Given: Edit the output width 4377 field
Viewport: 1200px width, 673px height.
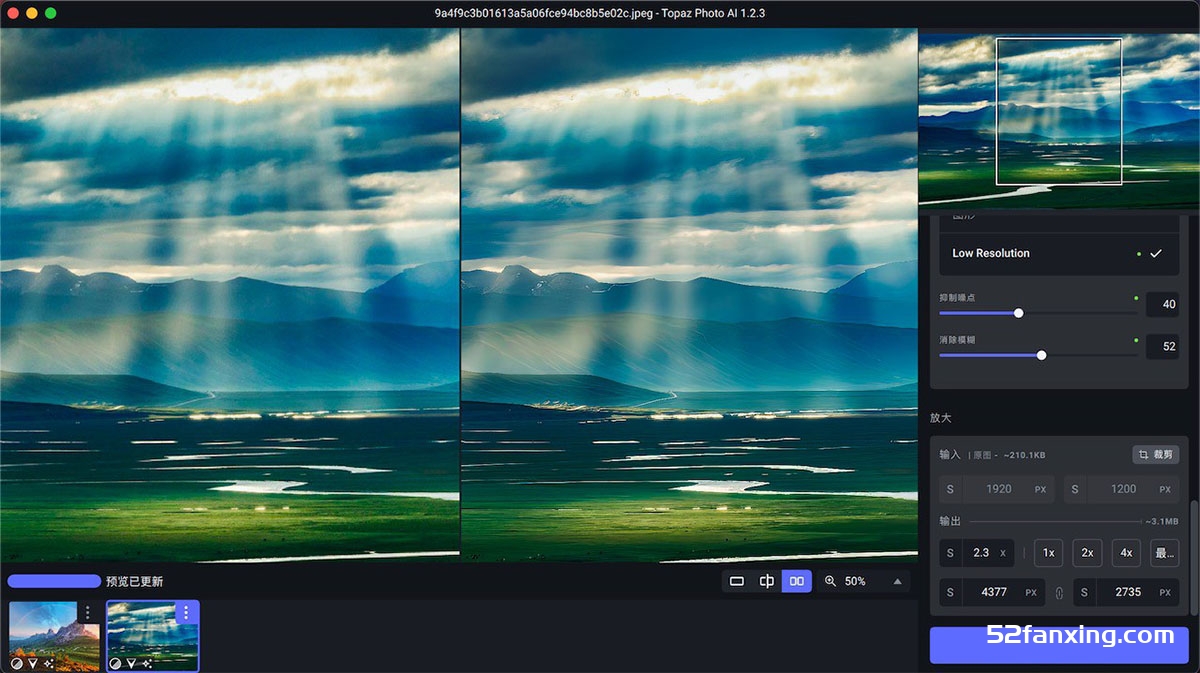Looking at the screenshot, I should pos(992,592).
